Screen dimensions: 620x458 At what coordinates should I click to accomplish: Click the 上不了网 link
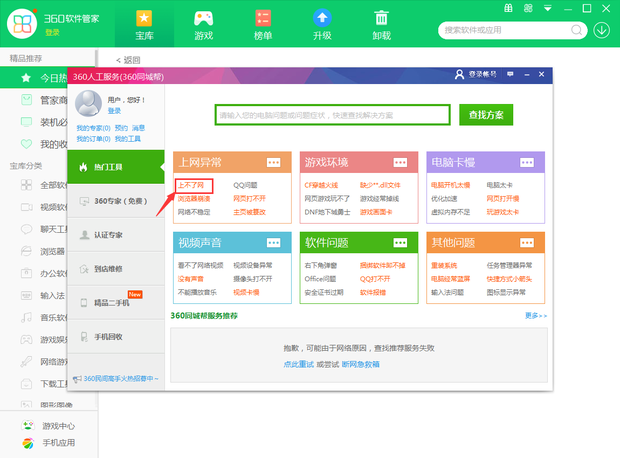tap(190, 185)
